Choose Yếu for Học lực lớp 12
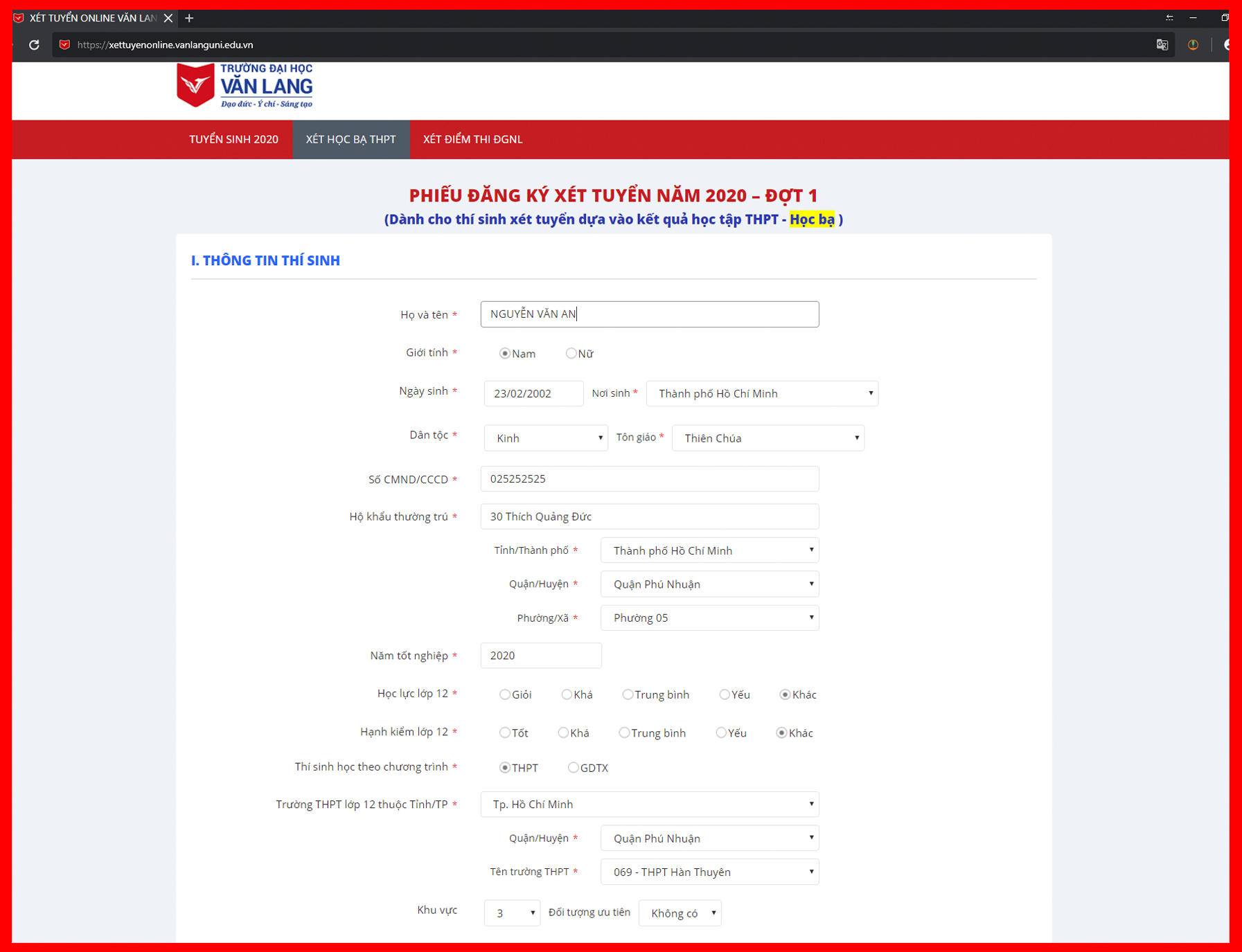Screen dimensions: 1242x952 (725, 694)
